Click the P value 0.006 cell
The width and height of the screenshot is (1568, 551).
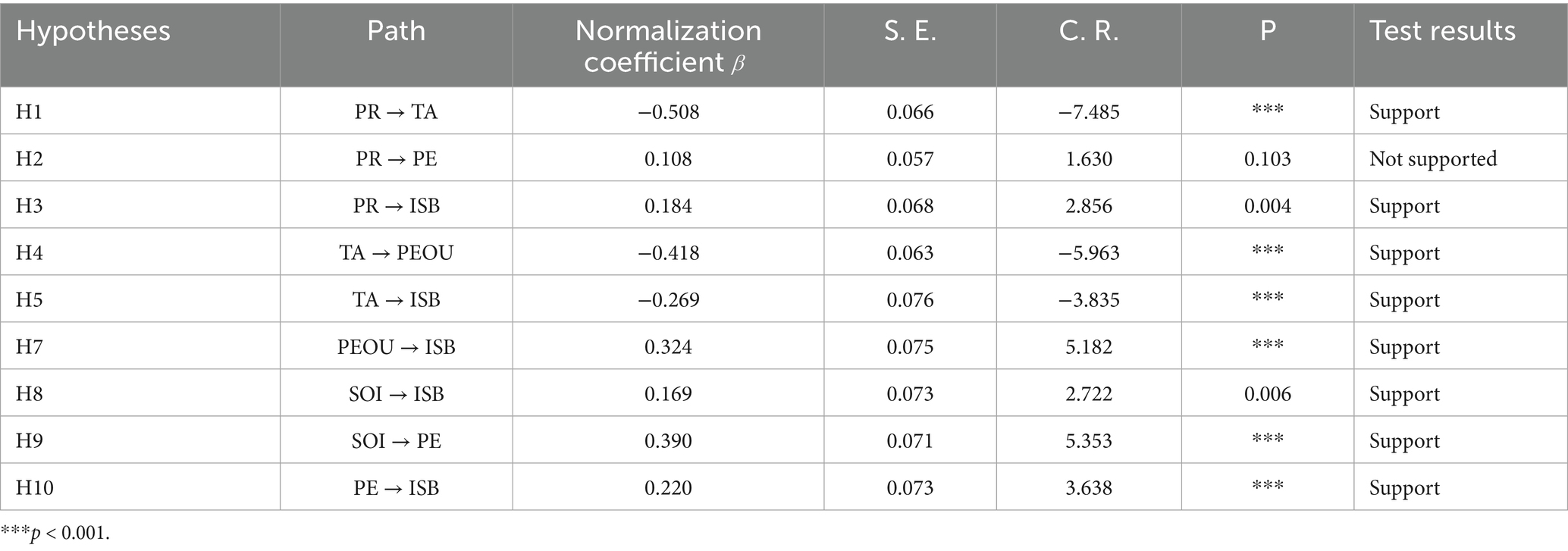click(1267, 394)
